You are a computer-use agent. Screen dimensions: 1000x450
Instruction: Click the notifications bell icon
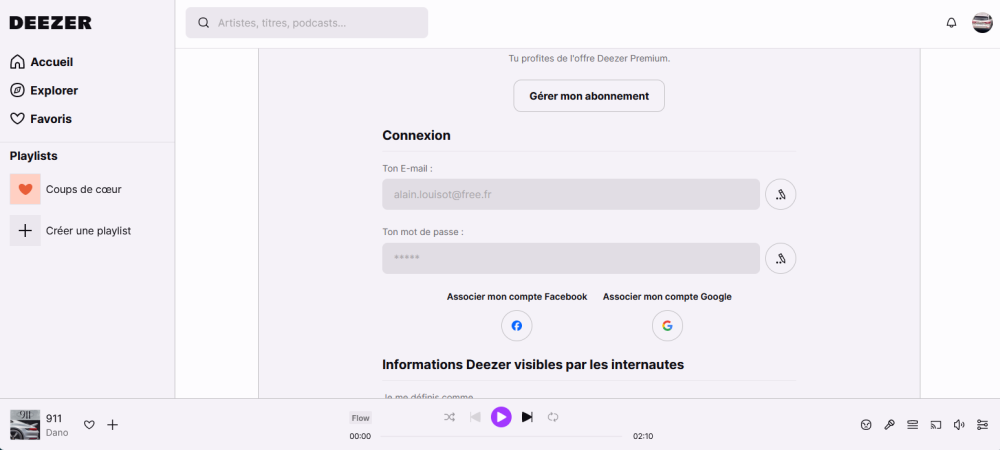click(x=951, y=23)
